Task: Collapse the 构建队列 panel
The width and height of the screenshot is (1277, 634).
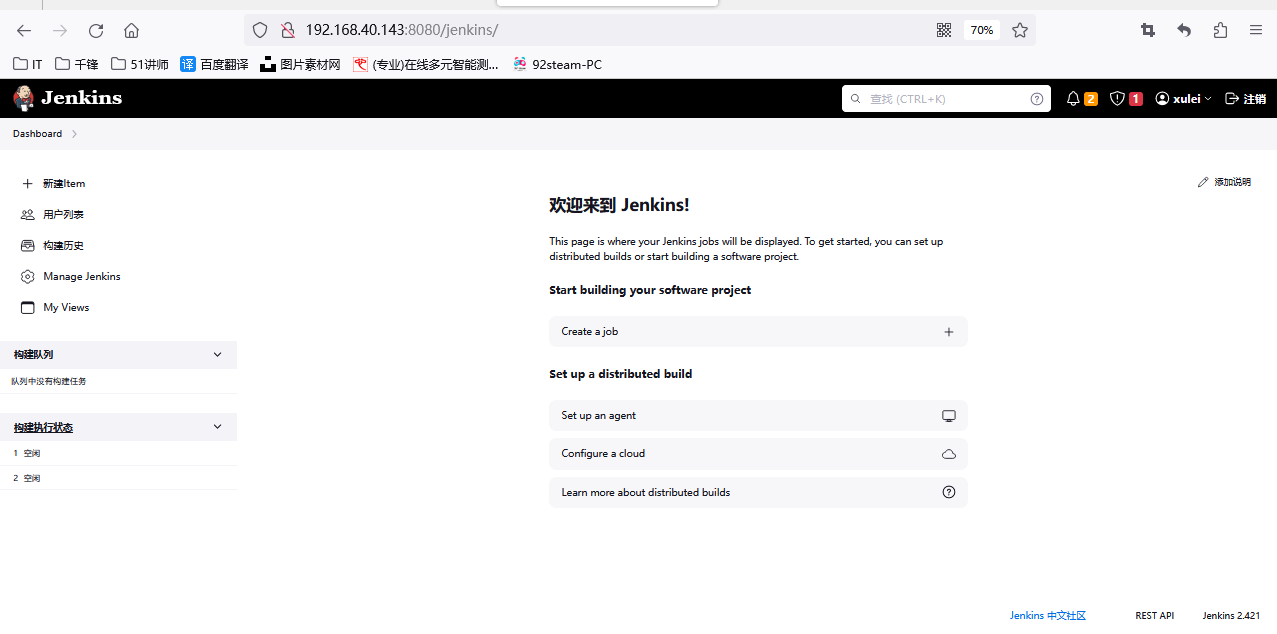Action: click(218, 355)
